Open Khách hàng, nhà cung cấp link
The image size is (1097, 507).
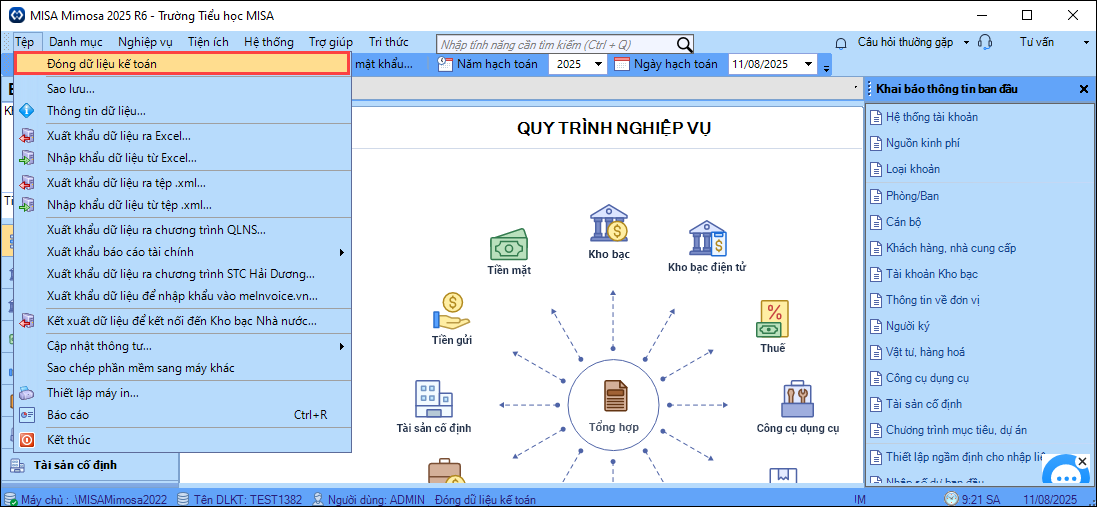[951, 248]
